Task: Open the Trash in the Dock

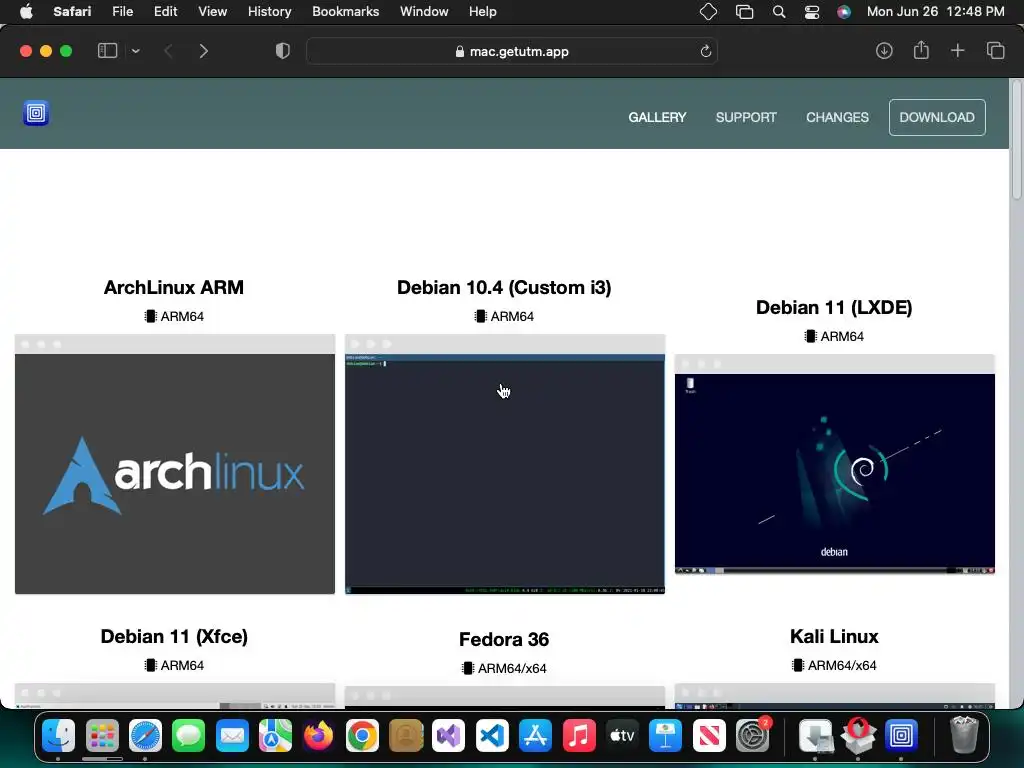Action: pos(963,735)
